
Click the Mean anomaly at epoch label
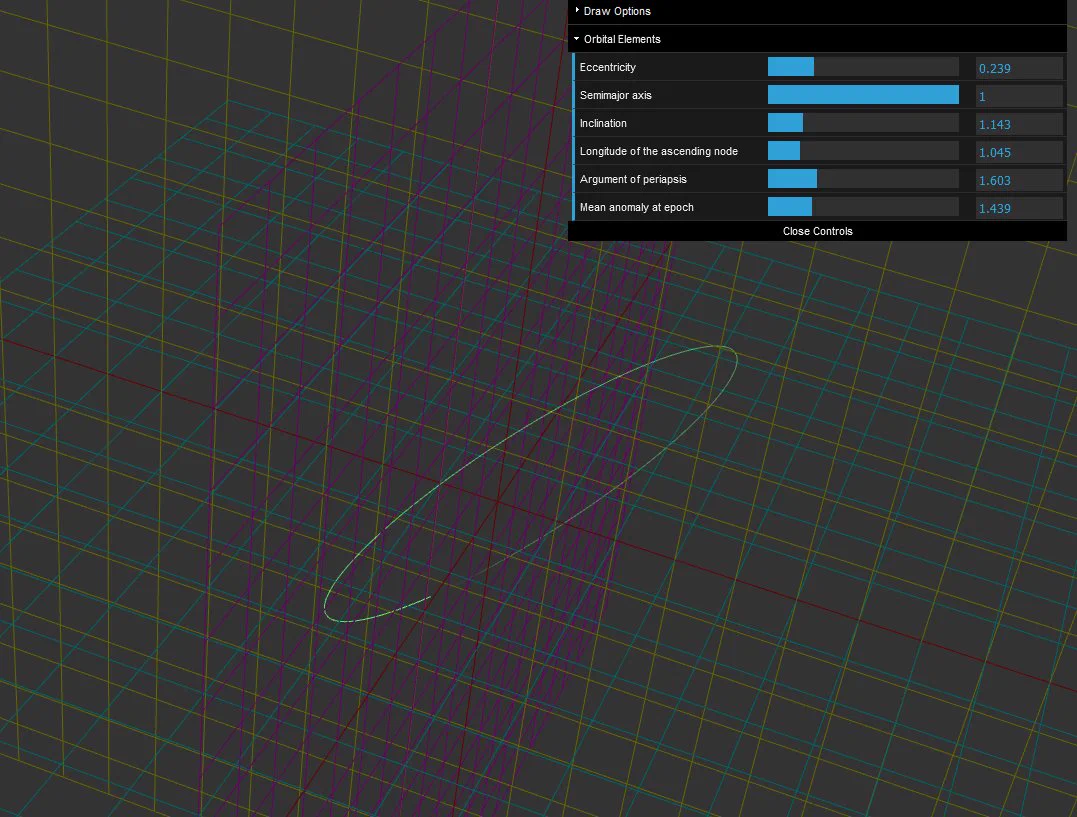(x=637, y=208)
